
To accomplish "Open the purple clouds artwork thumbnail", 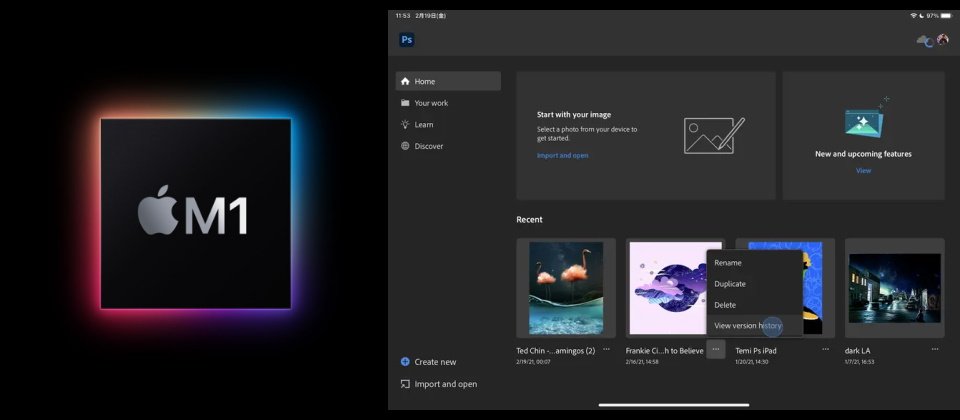I will point(667,288).
